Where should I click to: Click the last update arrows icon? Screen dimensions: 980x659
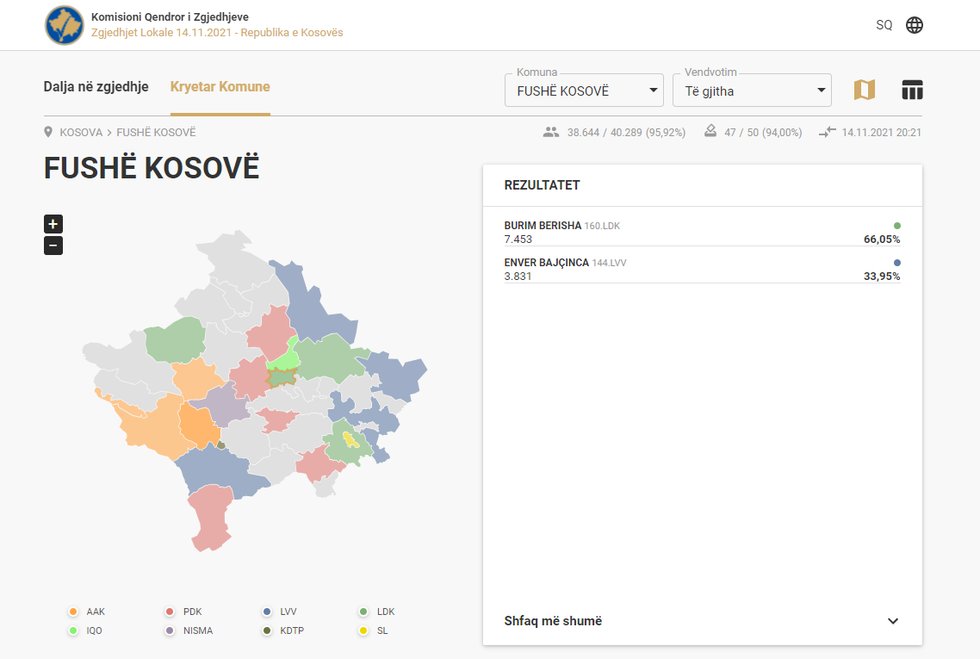[x=826, y=131]
